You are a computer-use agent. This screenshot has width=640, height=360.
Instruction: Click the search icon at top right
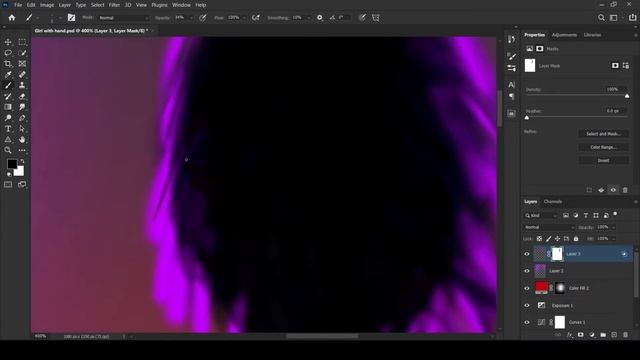click(601, 18)
